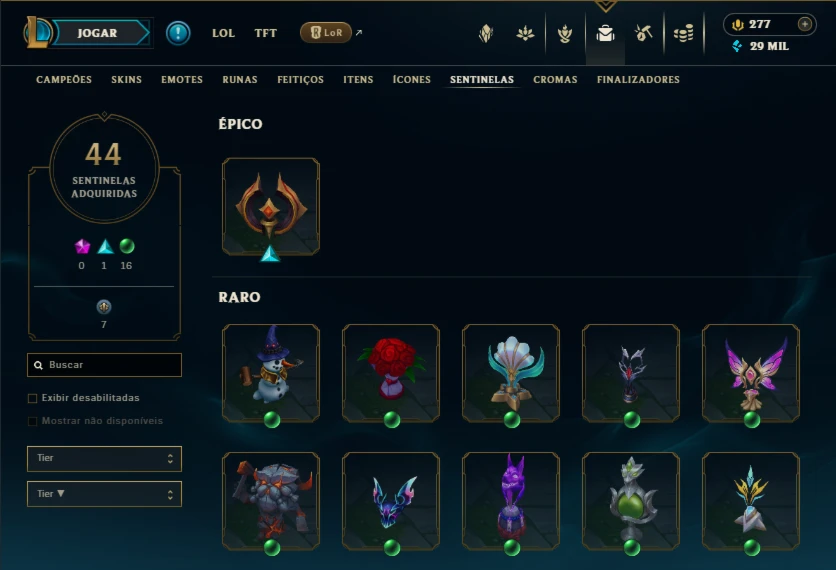The height and width of the screenshot is (570, 836).
Task: Click the League of Legends logo
Action: [x=37, y=32]
